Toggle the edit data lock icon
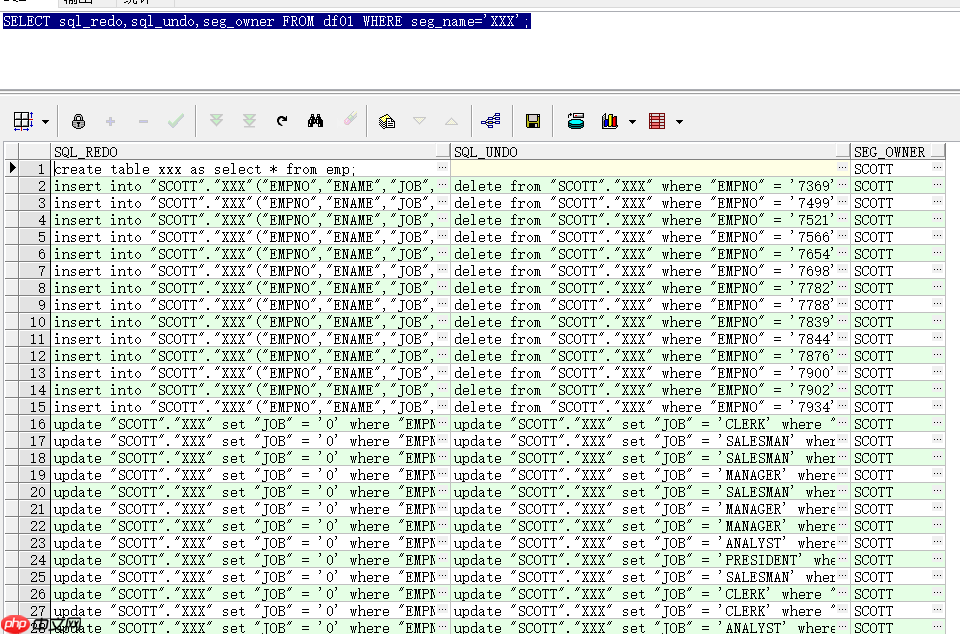The width and height of the screenshot is (960, 634). tap(78, 121)
